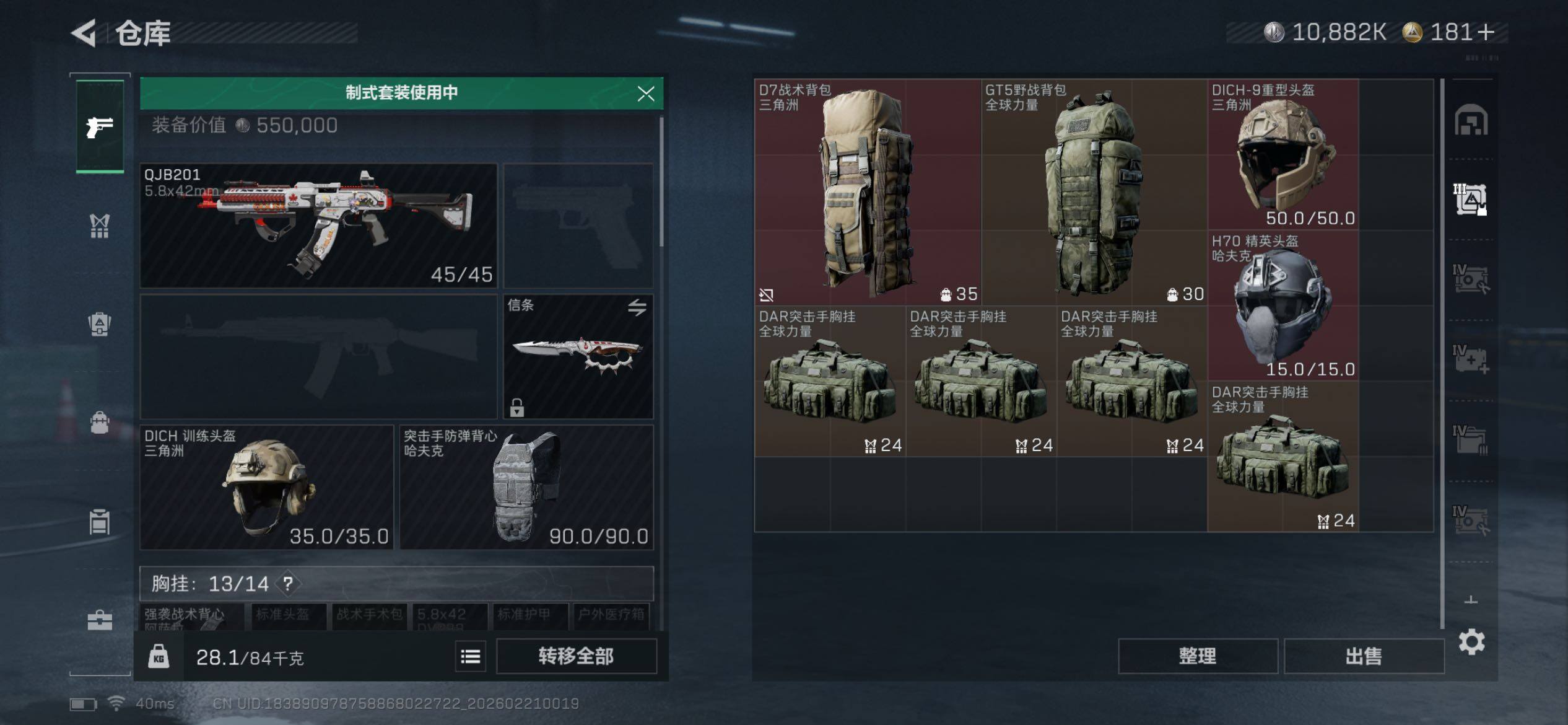Open the briefcase category at sidebar bottom
The height and width of the screenshot is (725, 1568).
(100, 620)
